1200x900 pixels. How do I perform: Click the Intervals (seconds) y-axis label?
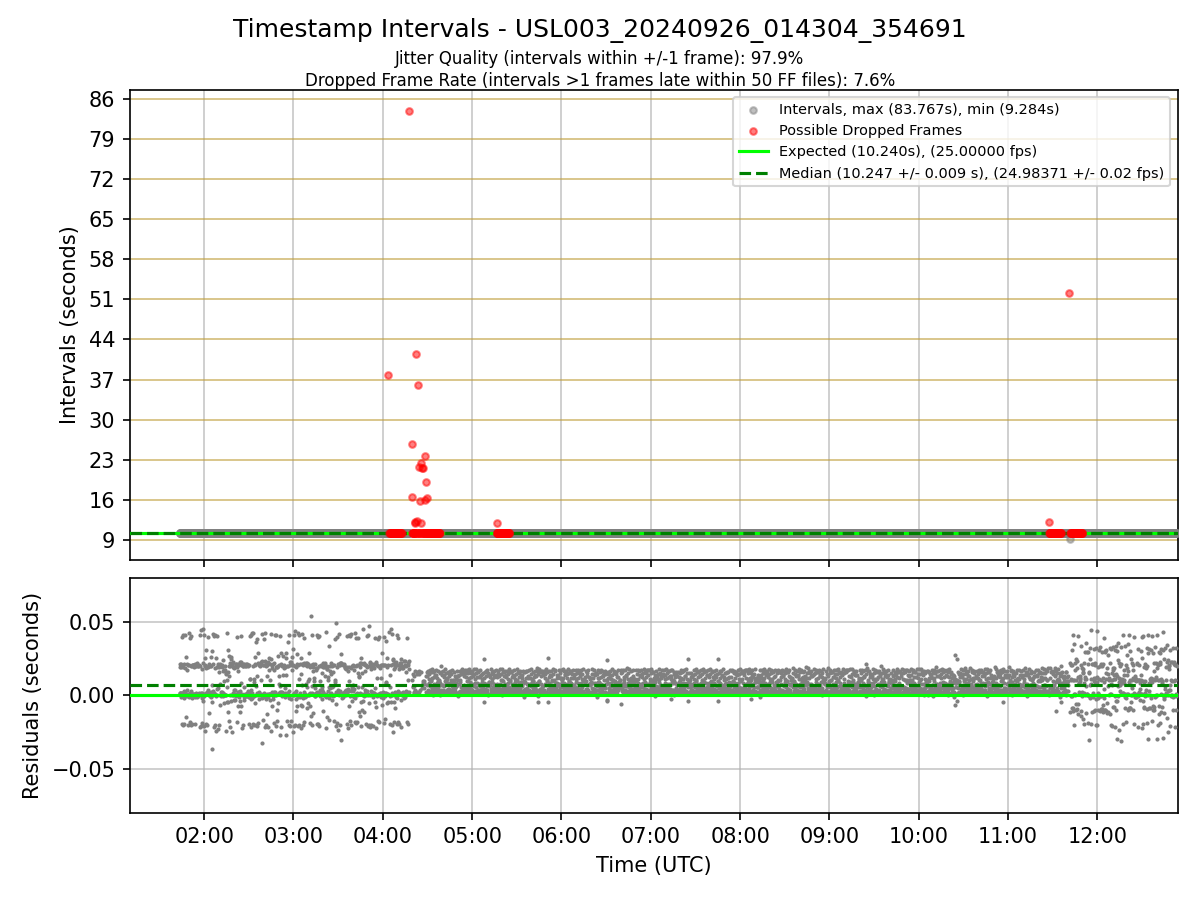(68, 325)
